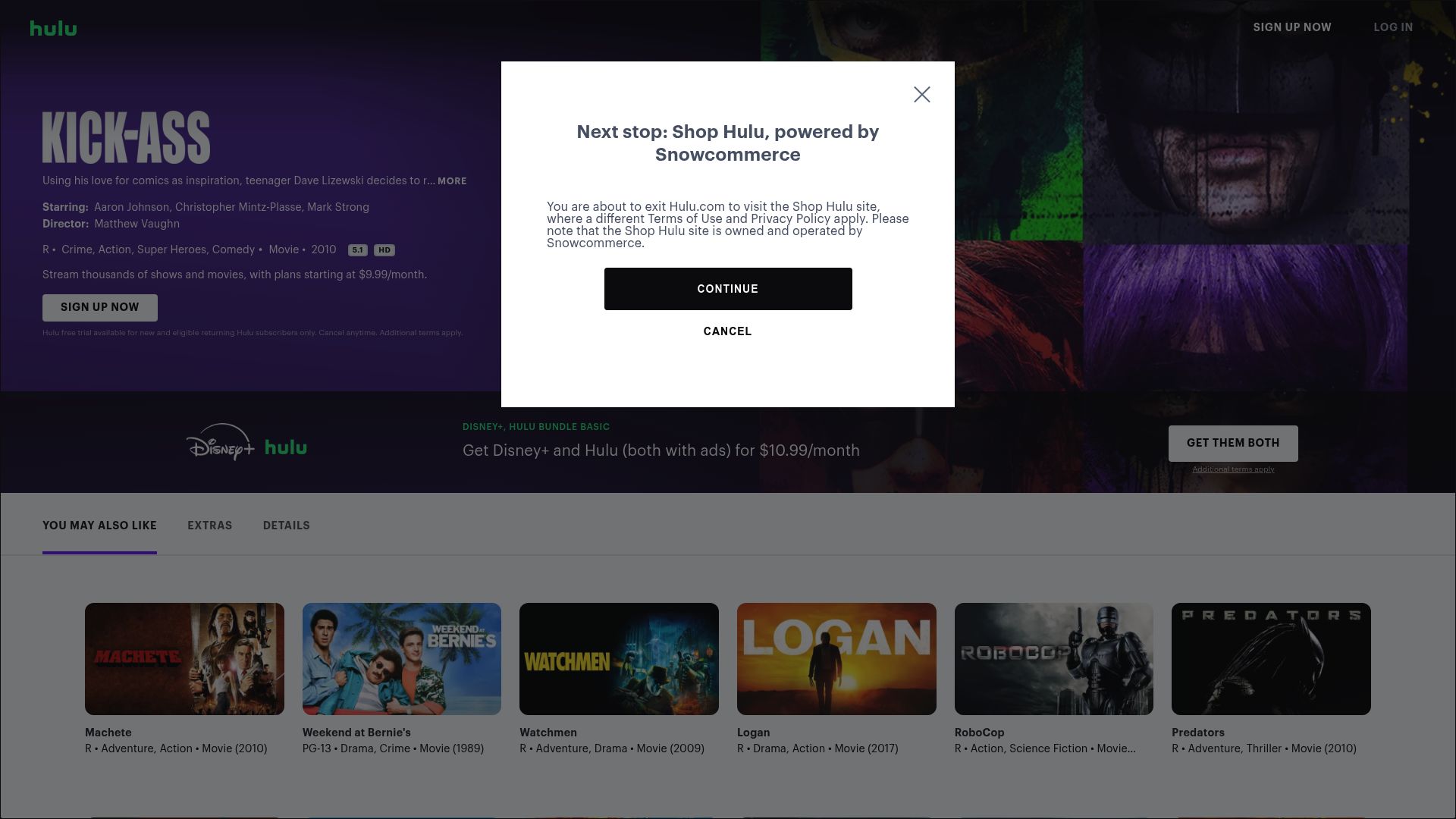1456x819 pixels.
Task: Click the 5.1 audio badge
Action: coord(358,250)
